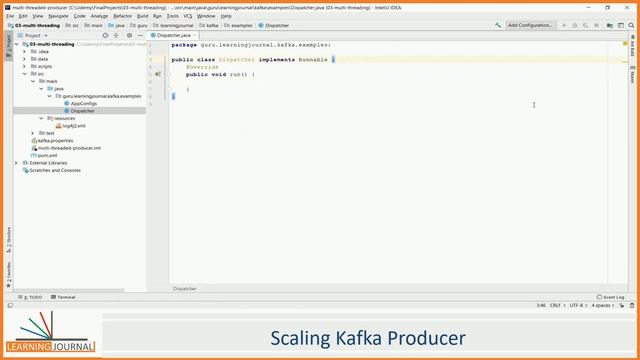640x360 pixels.
Task: Open the TODO tool window
Action: click(30, 297)
